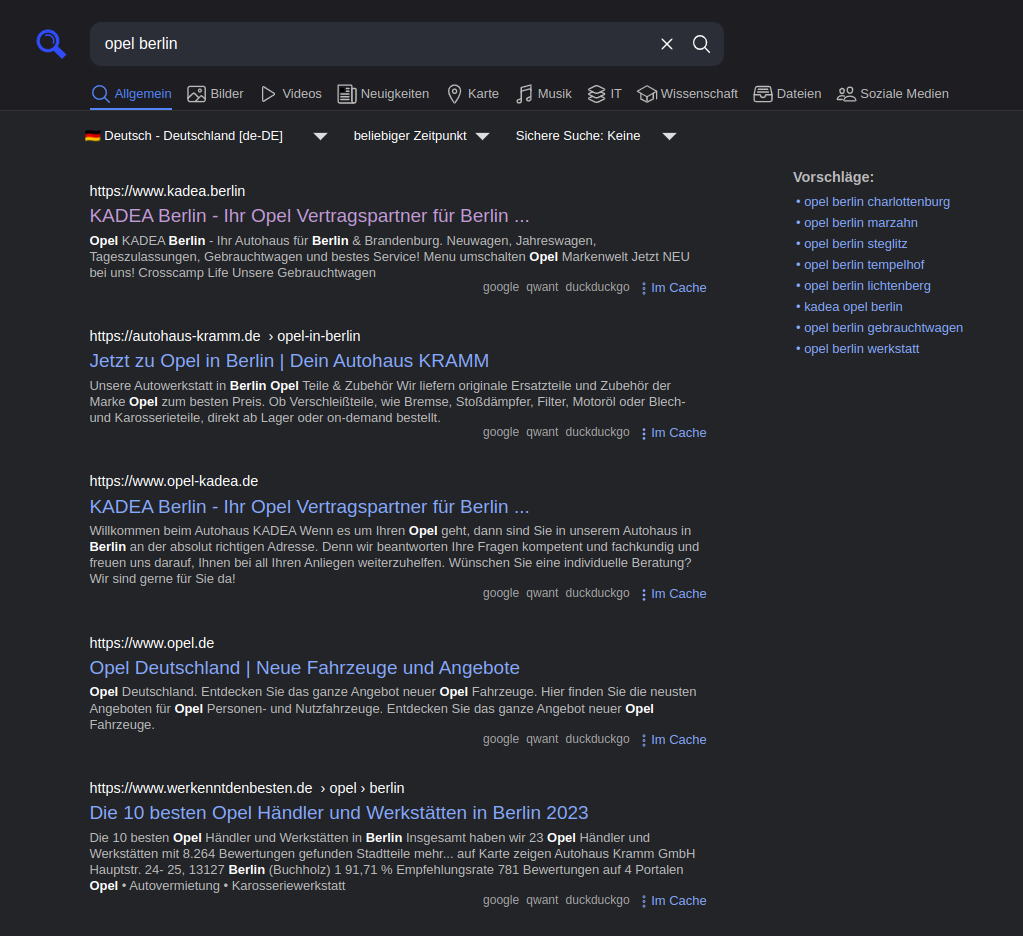The image size is (1023, 936).
Task: Click google engine label under kadea.berlin result
Action: (501, 287)
